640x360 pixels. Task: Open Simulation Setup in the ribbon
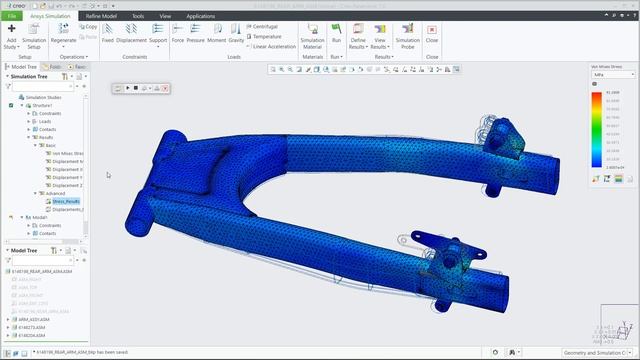point(34,37)
